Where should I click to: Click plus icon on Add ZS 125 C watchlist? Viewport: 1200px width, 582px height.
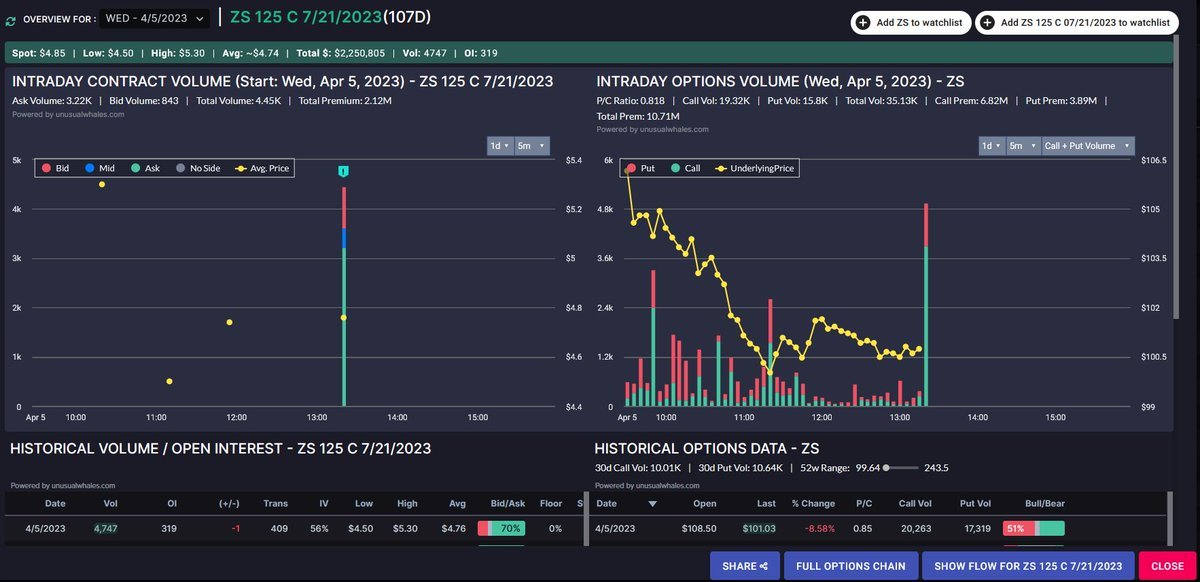[x=989, y=23]
